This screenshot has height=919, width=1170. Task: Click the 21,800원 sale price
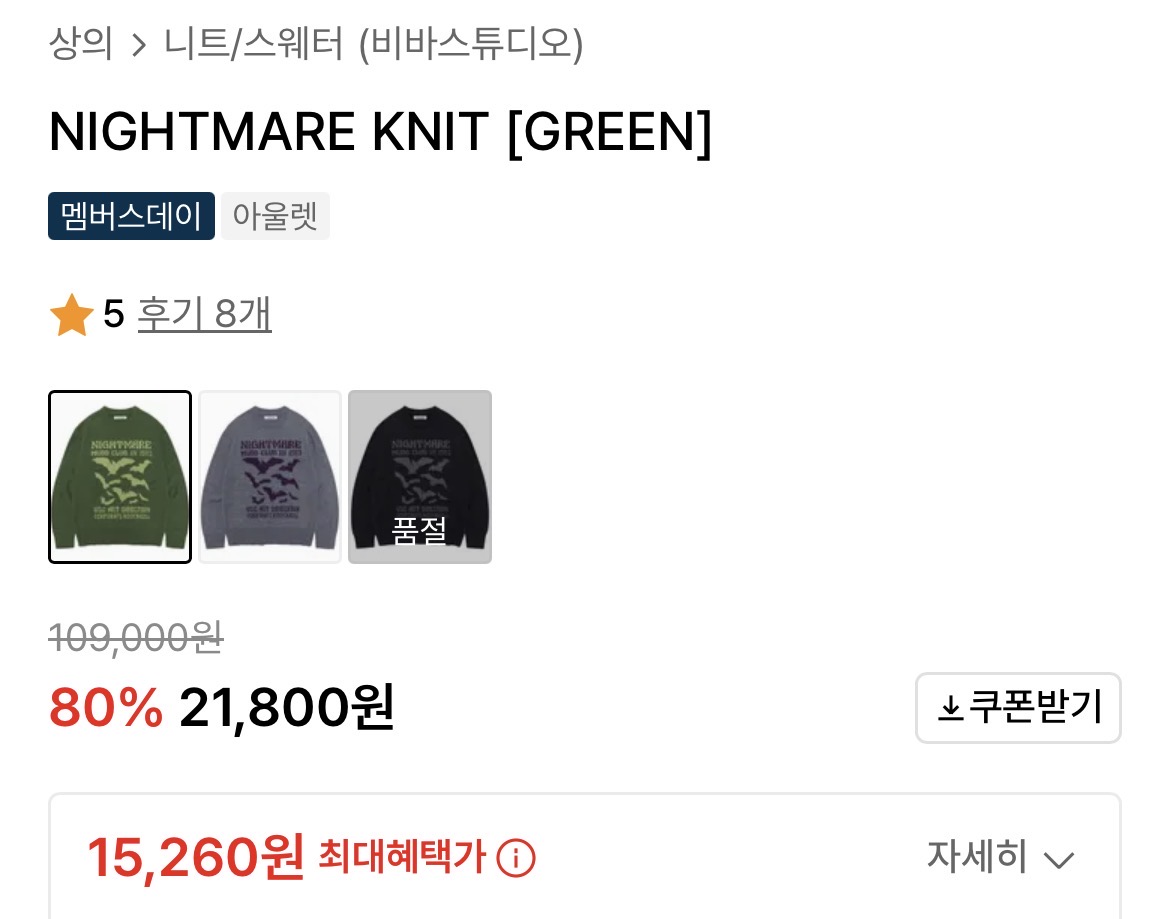coord(287,707)
